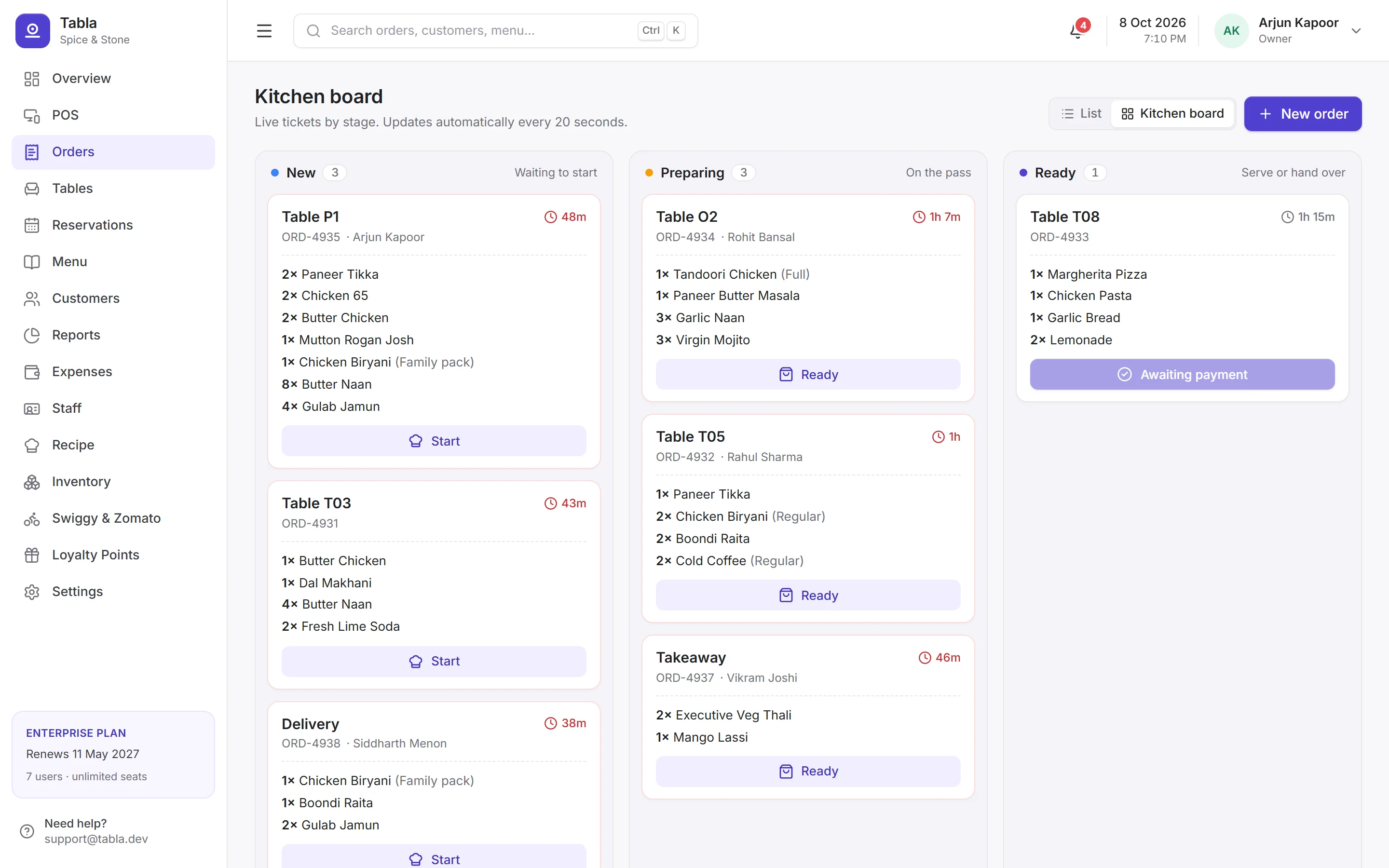
Task: Click the AK profile avatar
Action: 1231,30
